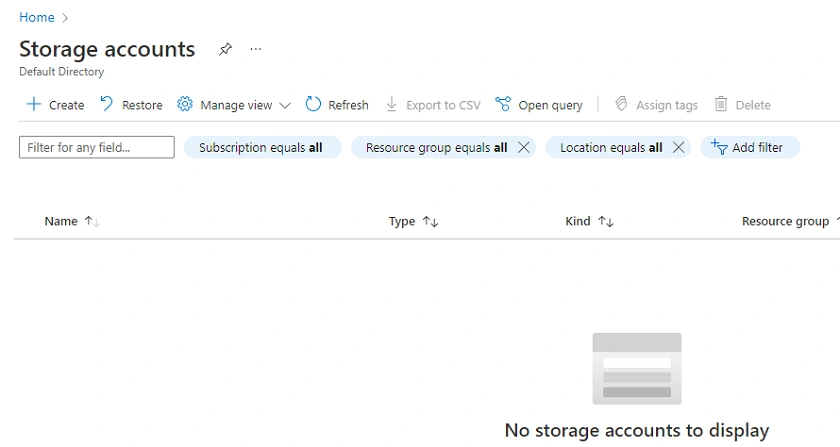The image size is (840, 447).
Task: Click the Assign tags tag icon
Action: (x=621, y=103)
